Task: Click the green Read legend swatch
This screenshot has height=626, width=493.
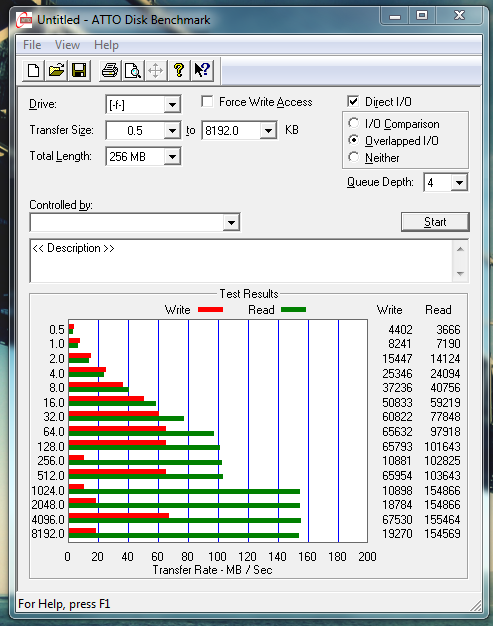Action: point(293,309)
